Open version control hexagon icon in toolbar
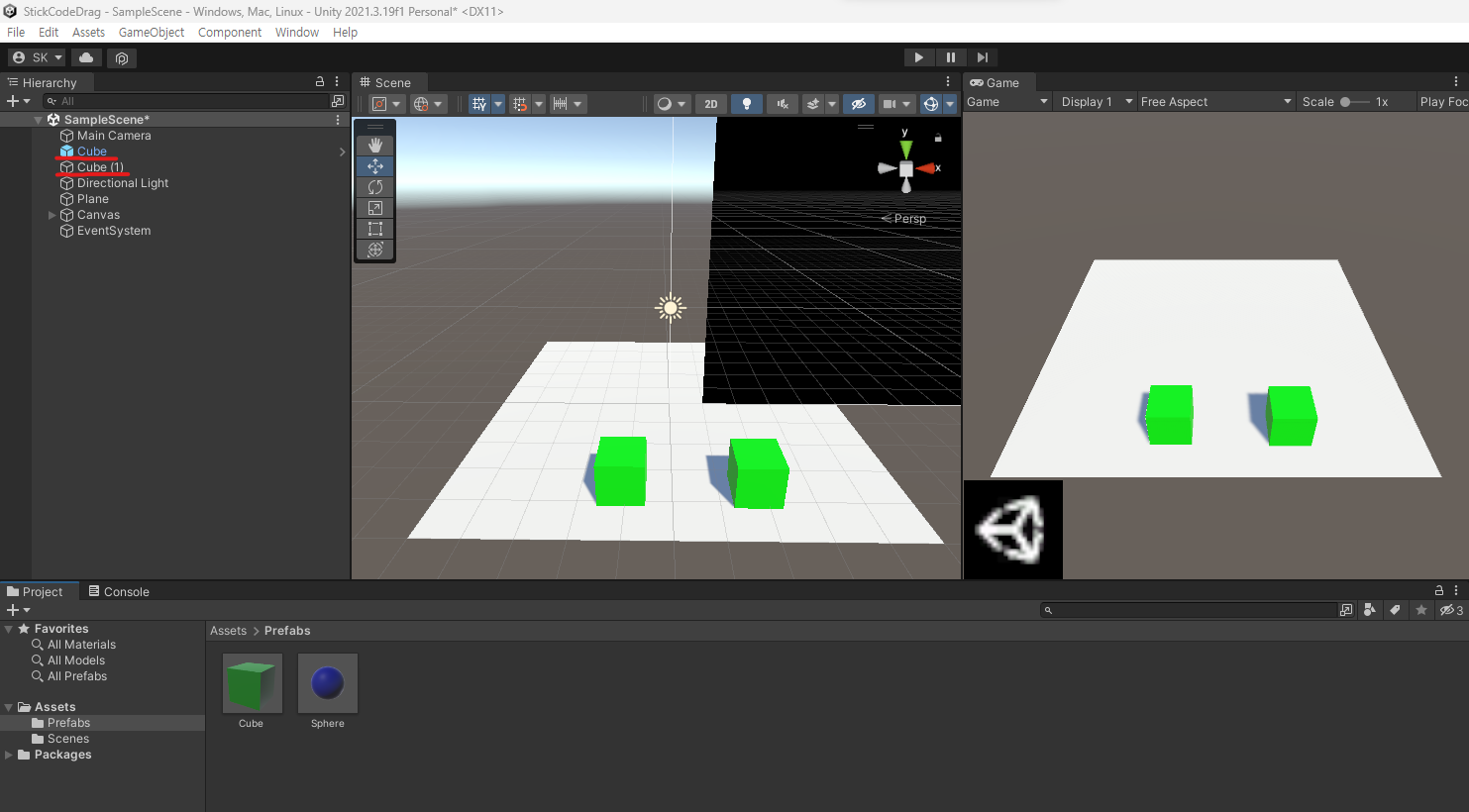This screenshot has width=1469, height=812. (122, 57)
